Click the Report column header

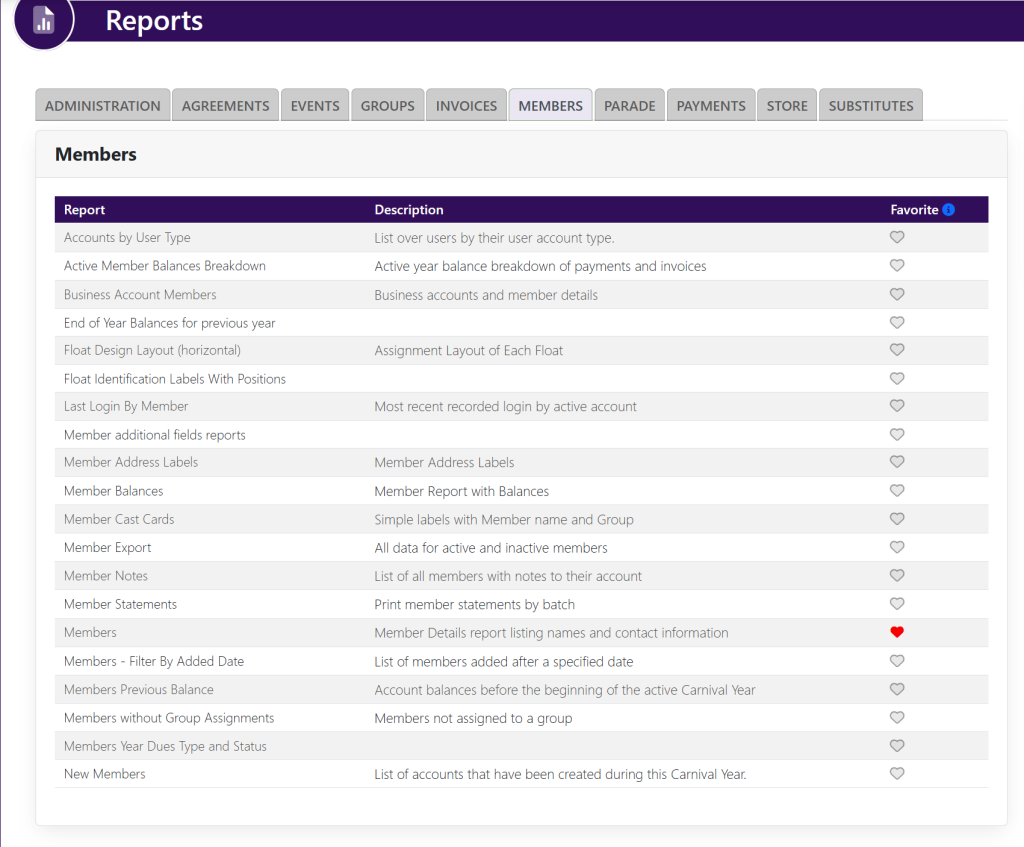coord(84,210)
